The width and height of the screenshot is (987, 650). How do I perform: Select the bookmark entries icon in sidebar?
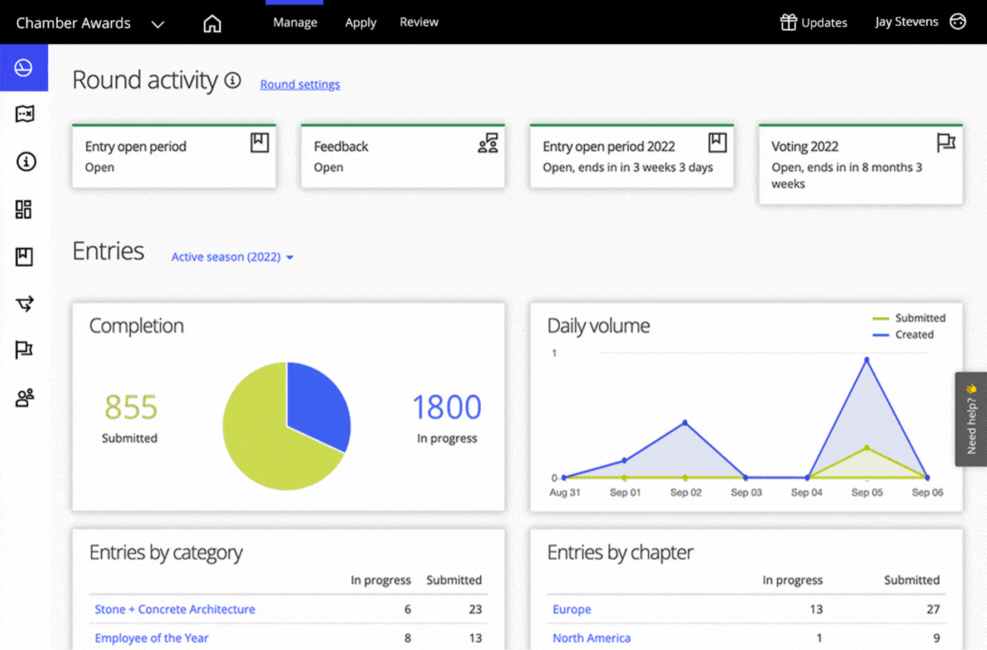click(24, 257)
